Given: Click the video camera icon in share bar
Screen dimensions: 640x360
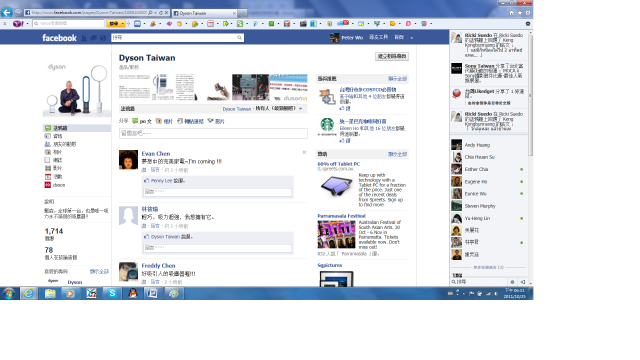Looking at the screenshot, I should pyautogui.click(x=211, y=121).
